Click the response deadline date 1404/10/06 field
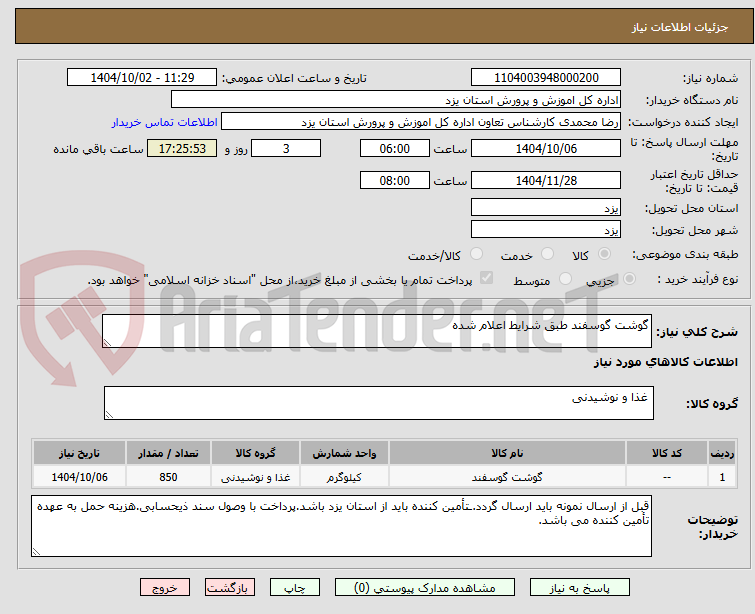 click(546, 148)
